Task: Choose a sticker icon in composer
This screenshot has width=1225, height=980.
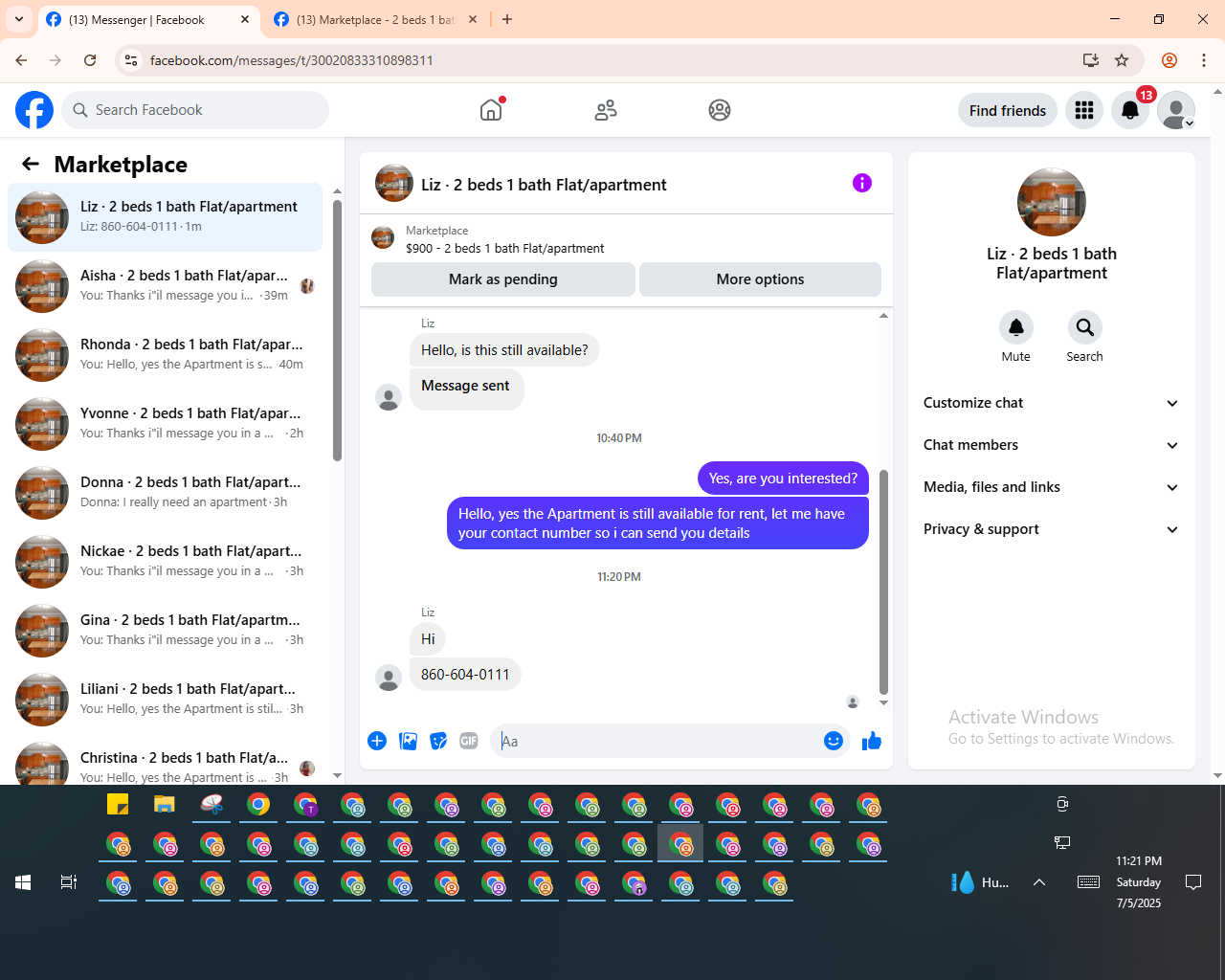Action: click(438, 741)
